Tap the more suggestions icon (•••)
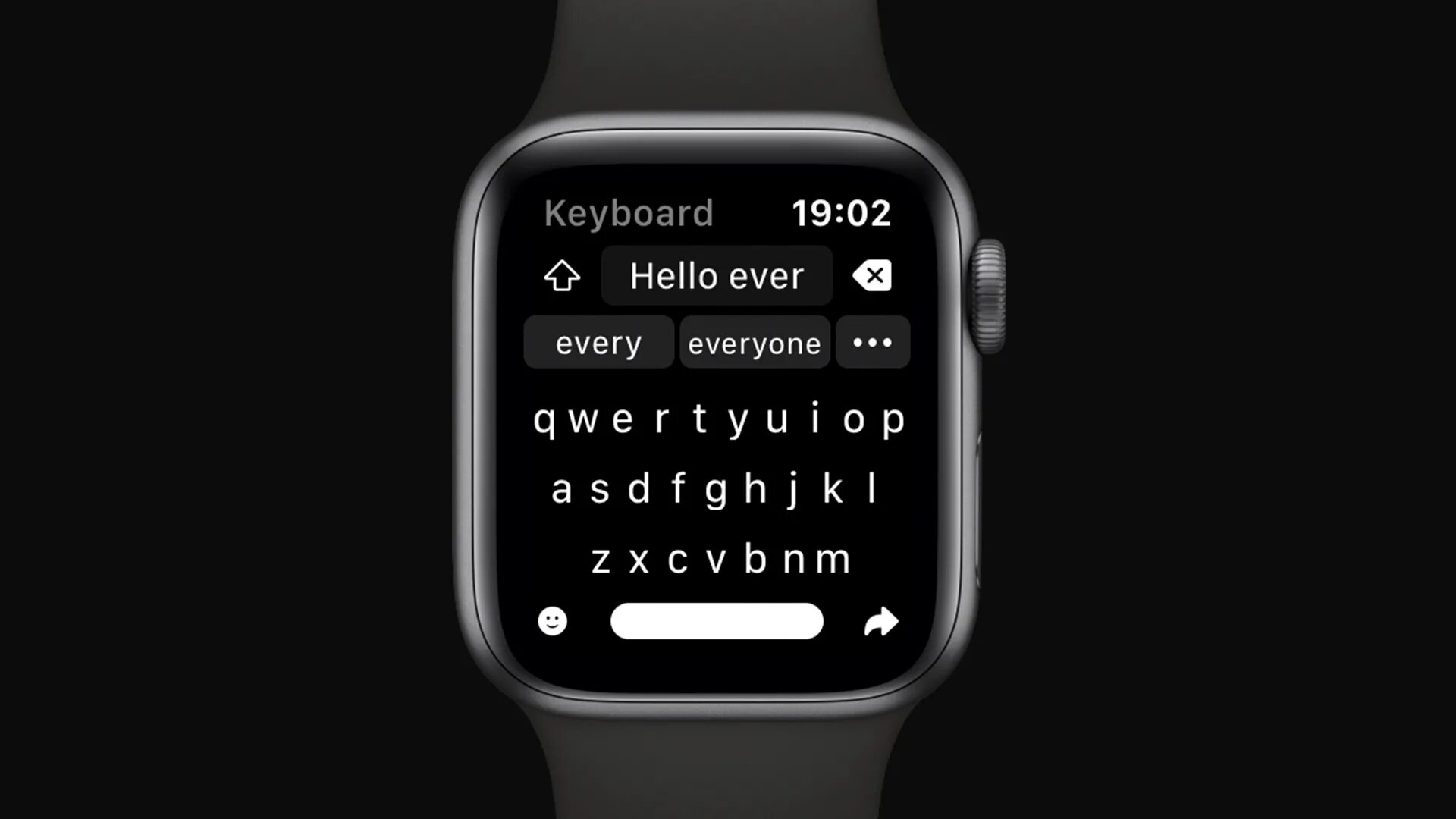 tap(873, 343)
